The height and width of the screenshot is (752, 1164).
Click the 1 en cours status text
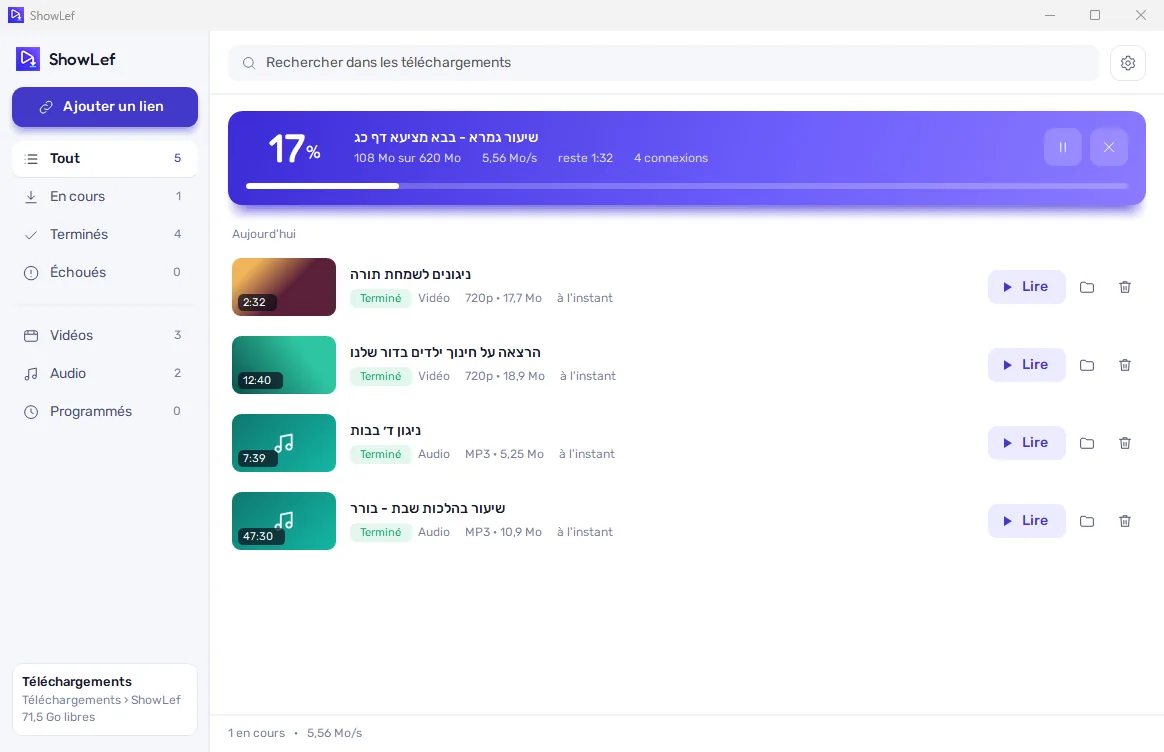[256, 733]
